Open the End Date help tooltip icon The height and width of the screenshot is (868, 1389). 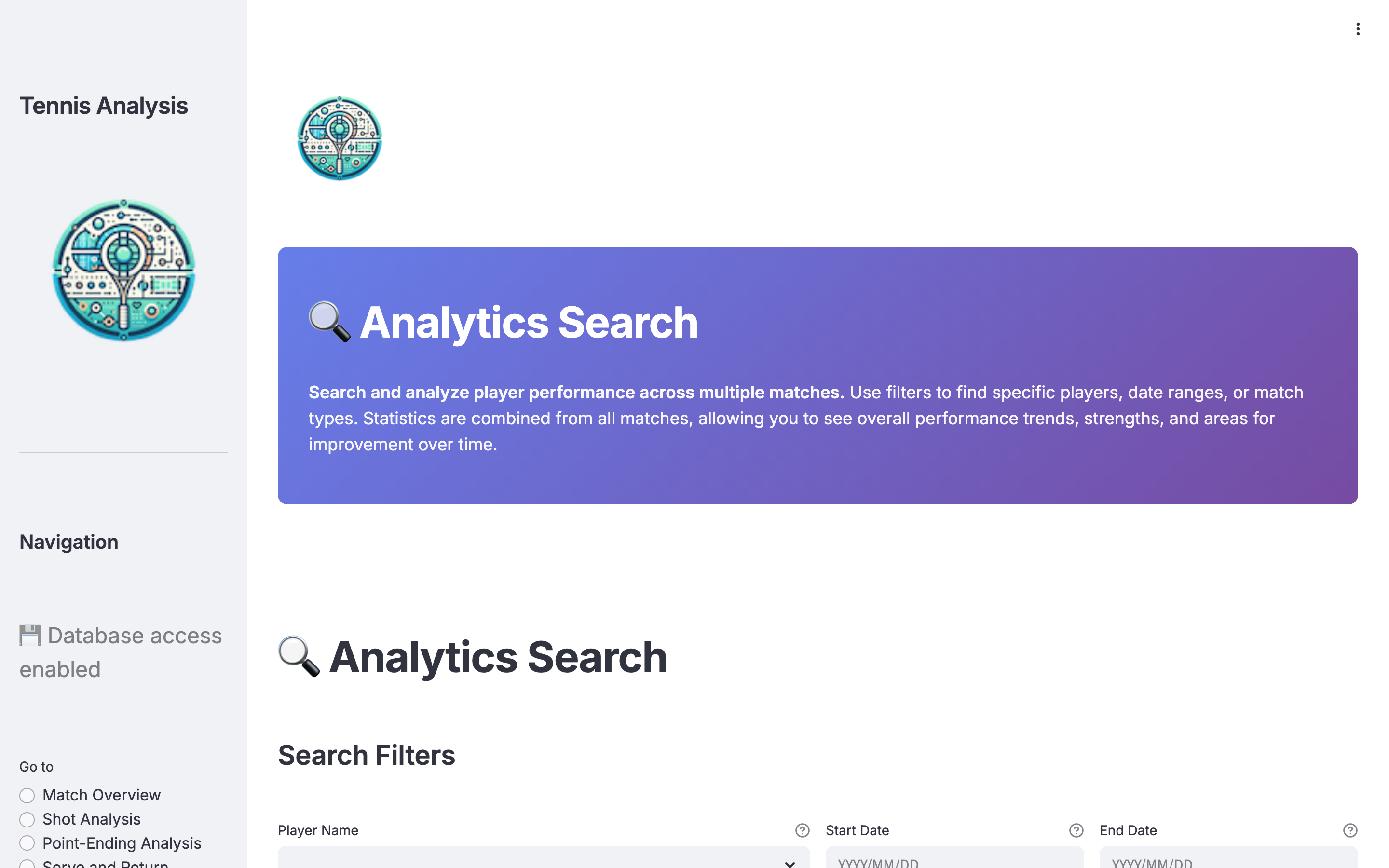[1349, 830]
